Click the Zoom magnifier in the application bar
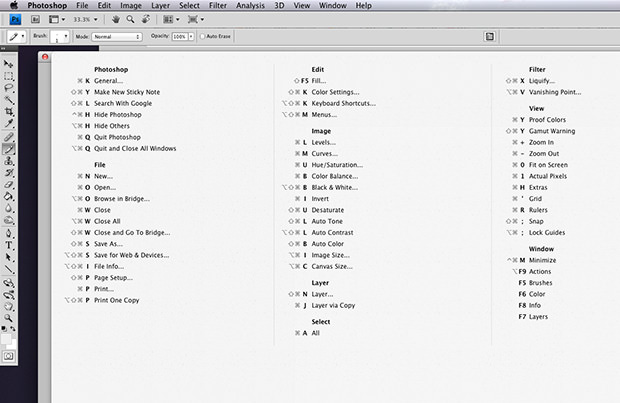Image resolution: width=620 pixels, height=403 pixels. [130, 19]
